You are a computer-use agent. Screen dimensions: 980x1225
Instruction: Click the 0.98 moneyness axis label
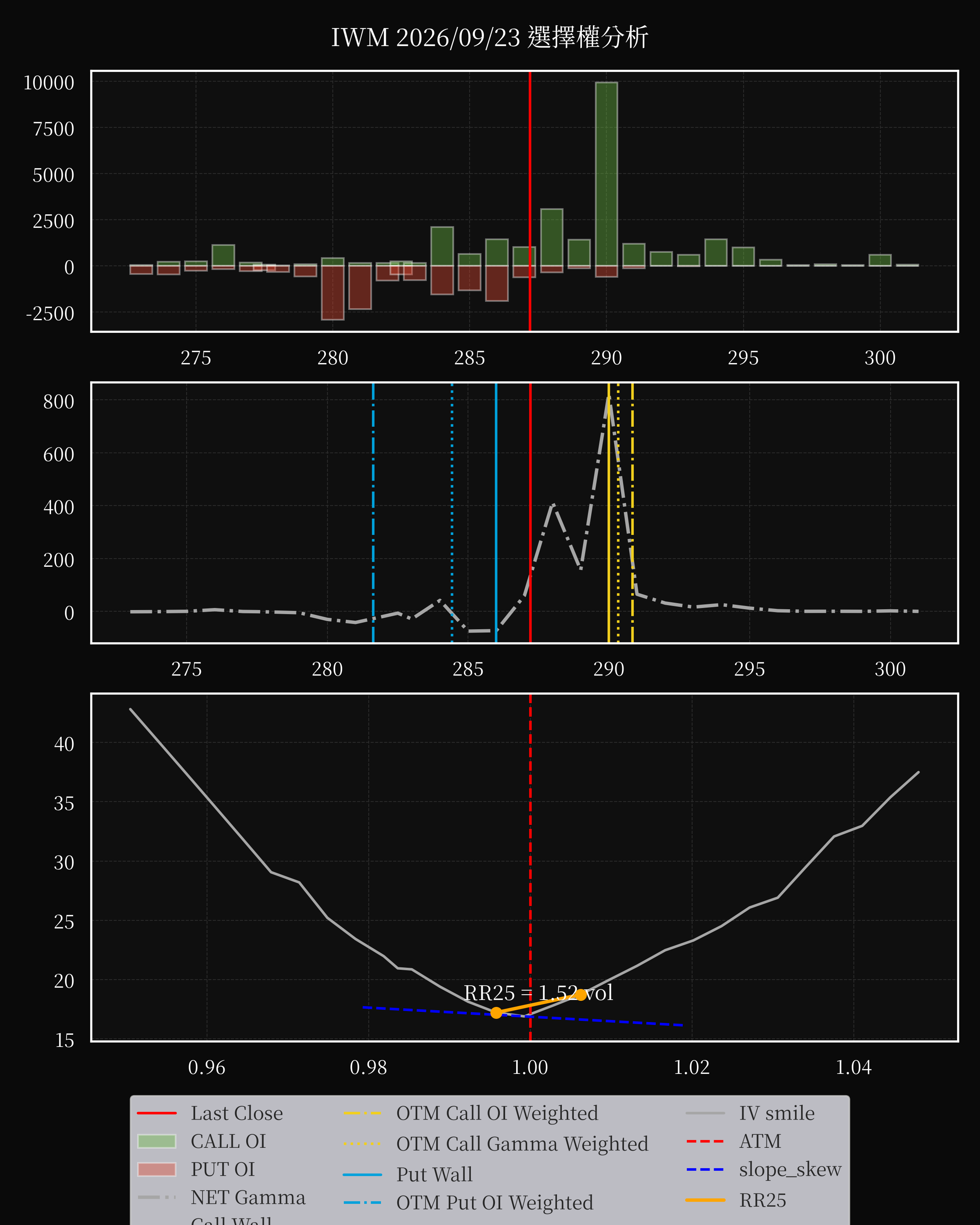(368, 1068)
